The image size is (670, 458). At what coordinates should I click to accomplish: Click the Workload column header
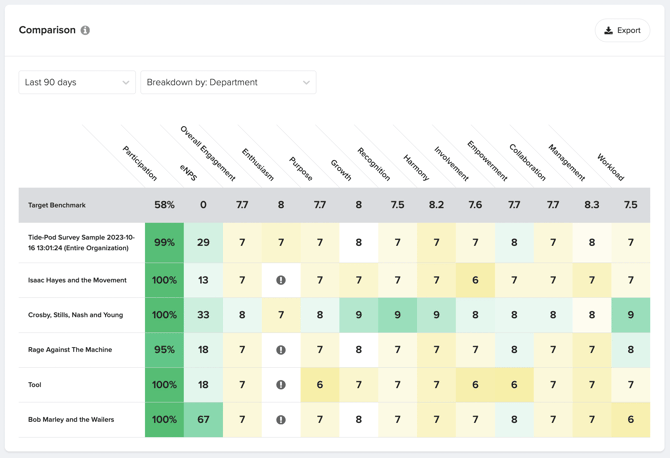tap(610, 167)
